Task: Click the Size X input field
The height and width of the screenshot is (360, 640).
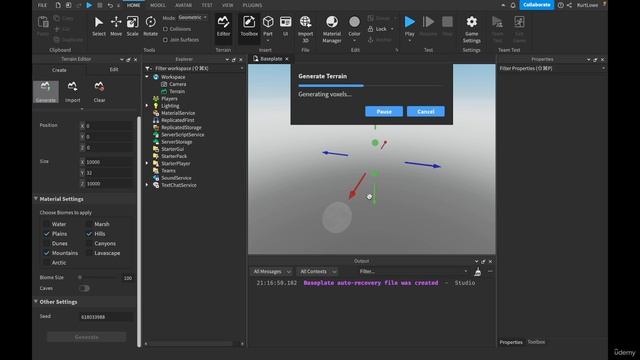Action: pos(109,162)
